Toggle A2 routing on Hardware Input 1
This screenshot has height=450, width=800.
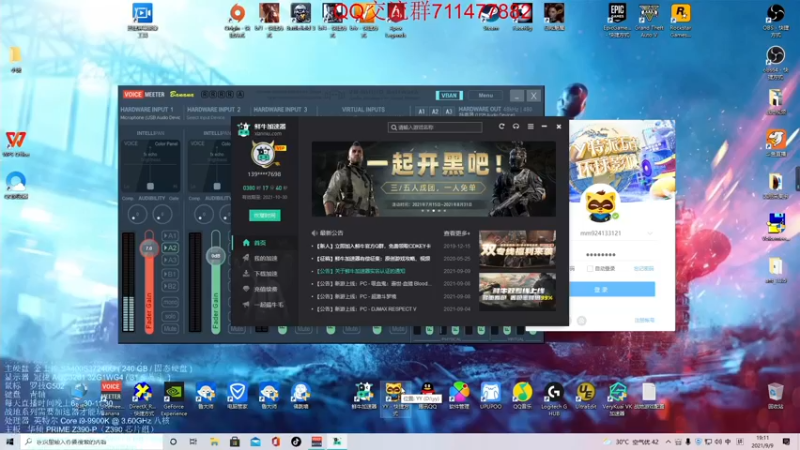tap(170, 248)
